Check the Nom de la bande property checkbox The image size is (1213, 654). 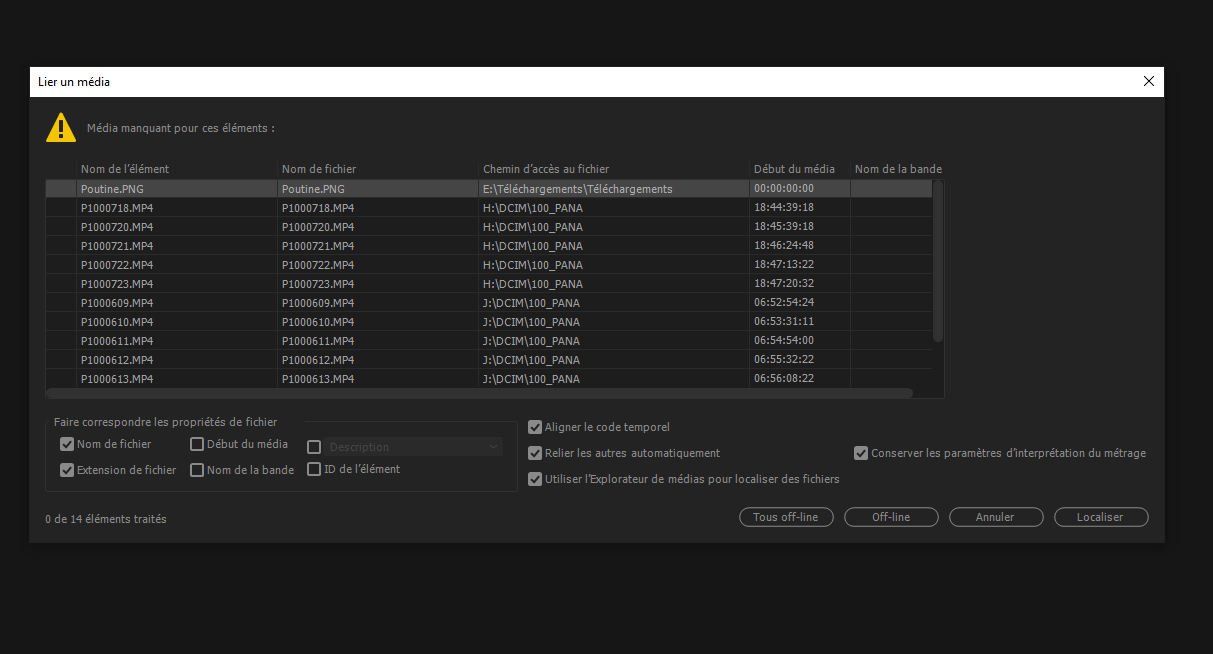tap(197, 470)
